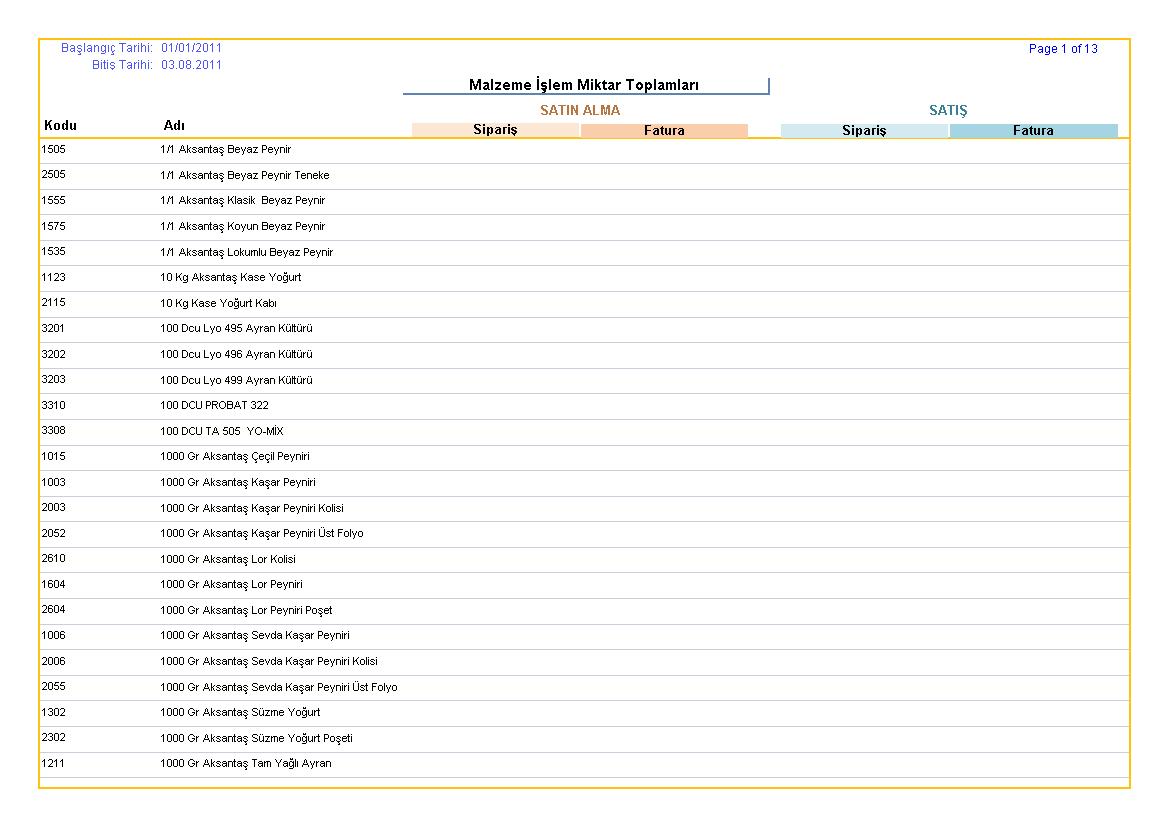Click the 'Page 1 of 13' indicator
Screen dimensions: 1169x826
pos(1062,48)
